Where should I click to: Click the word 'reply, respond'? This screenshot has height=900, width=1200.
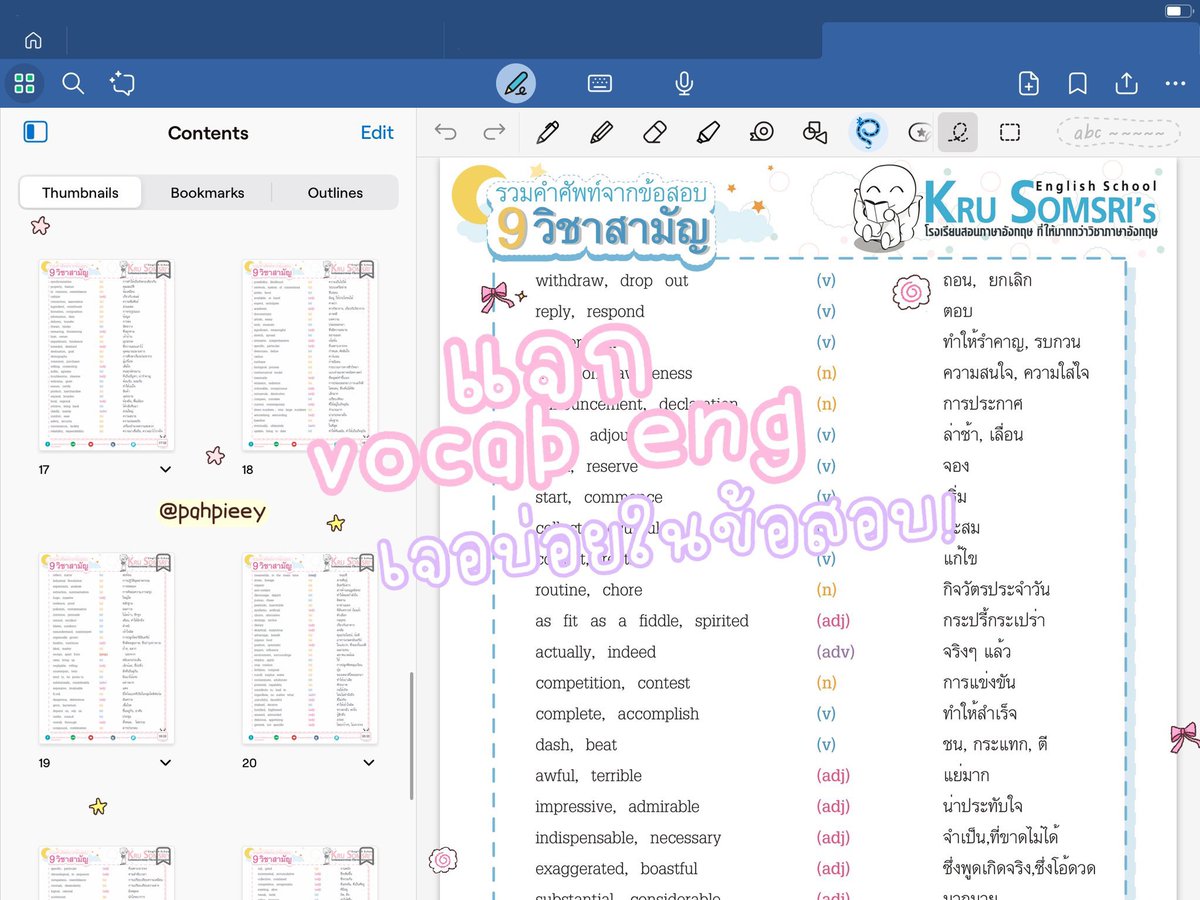(x=590, y=312)
